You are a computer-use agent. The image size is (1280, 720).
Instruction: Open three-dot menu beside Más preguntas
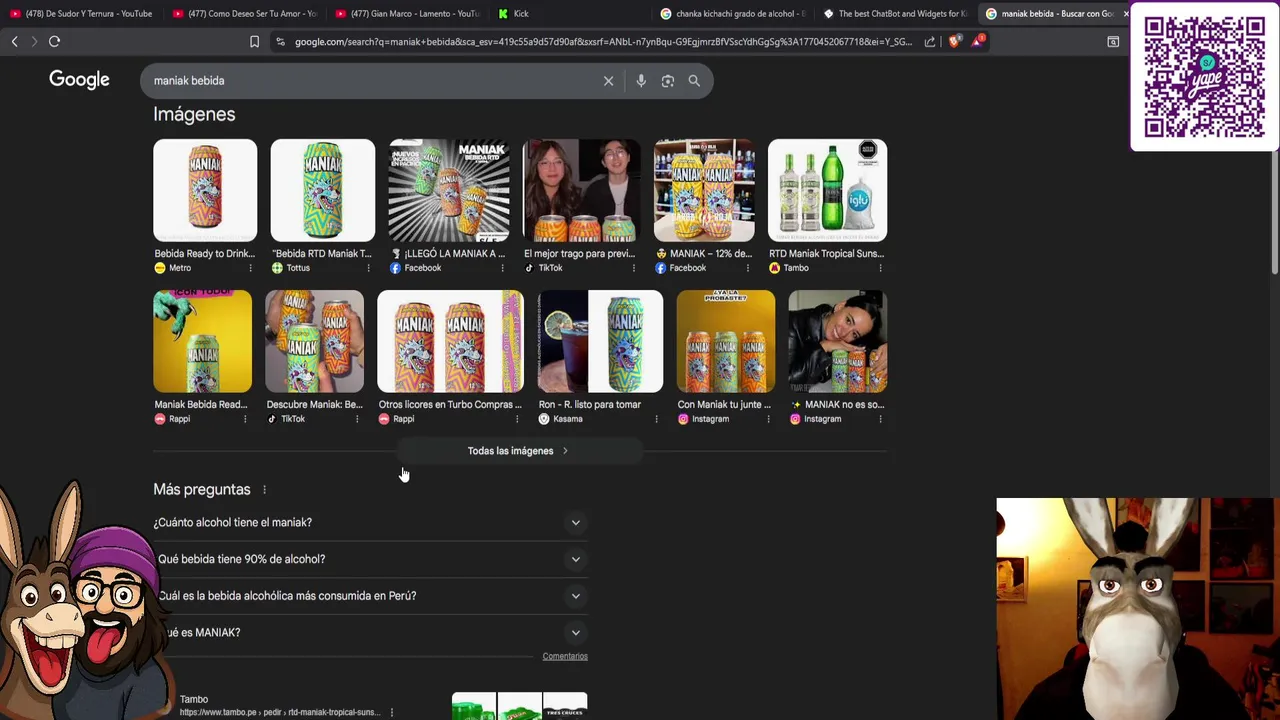pos(264,490)
